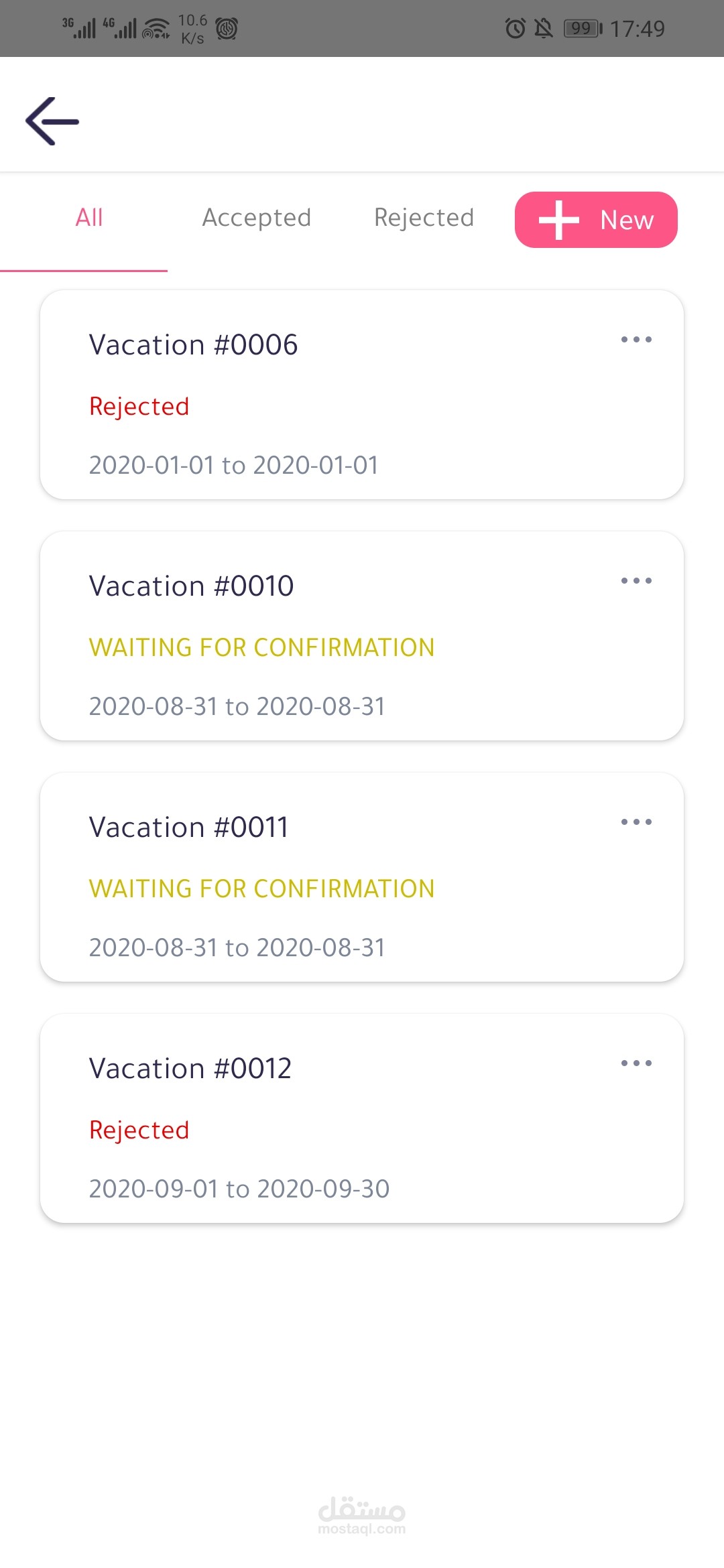Select Vacation #0012 date range 2020-09-01 to 2020-09-30
Viewport: 724px width, 1568px height.
239,1189
